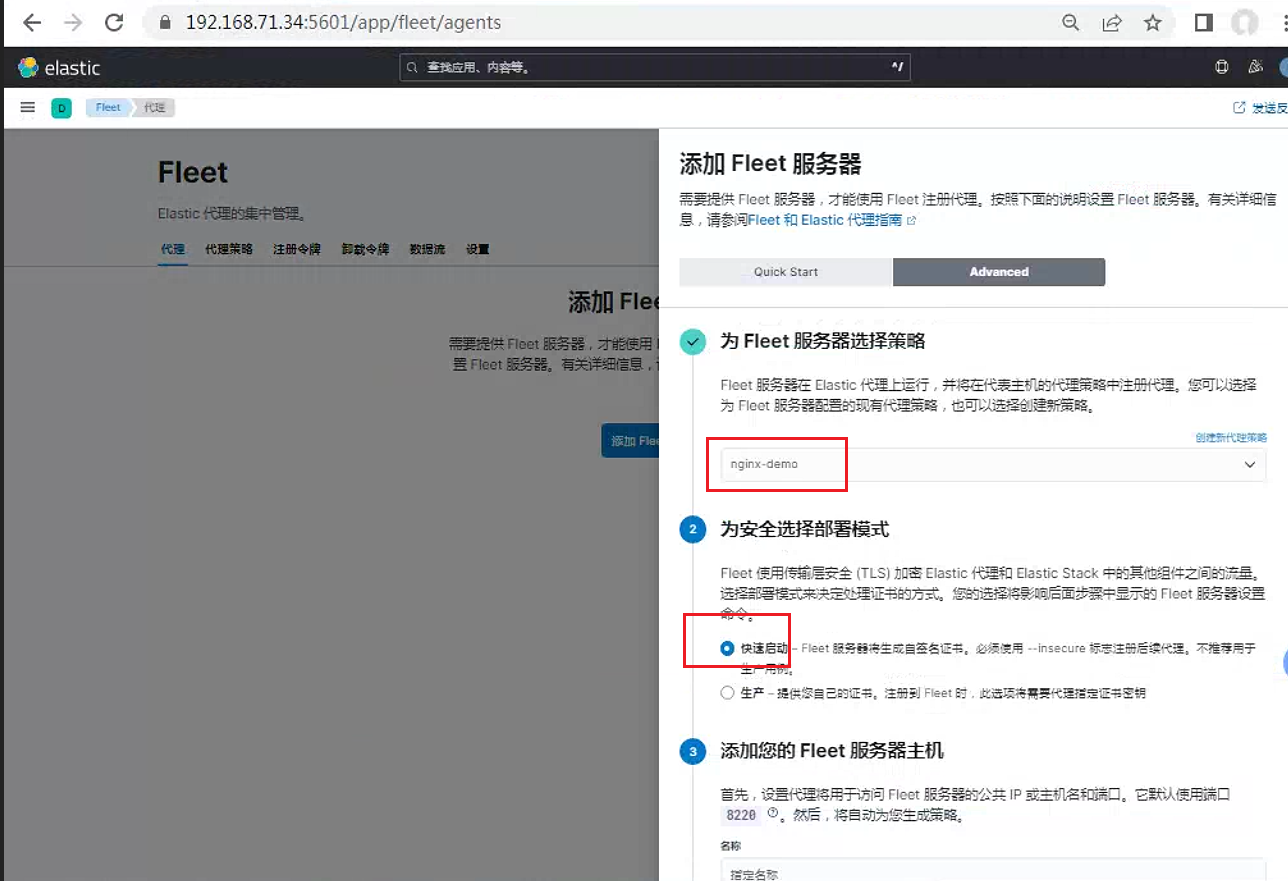This screenshot has width=1288, height=881.
Task: Click the blue 添加 Fleet button behind the flyout
Action: pos(631,441)
